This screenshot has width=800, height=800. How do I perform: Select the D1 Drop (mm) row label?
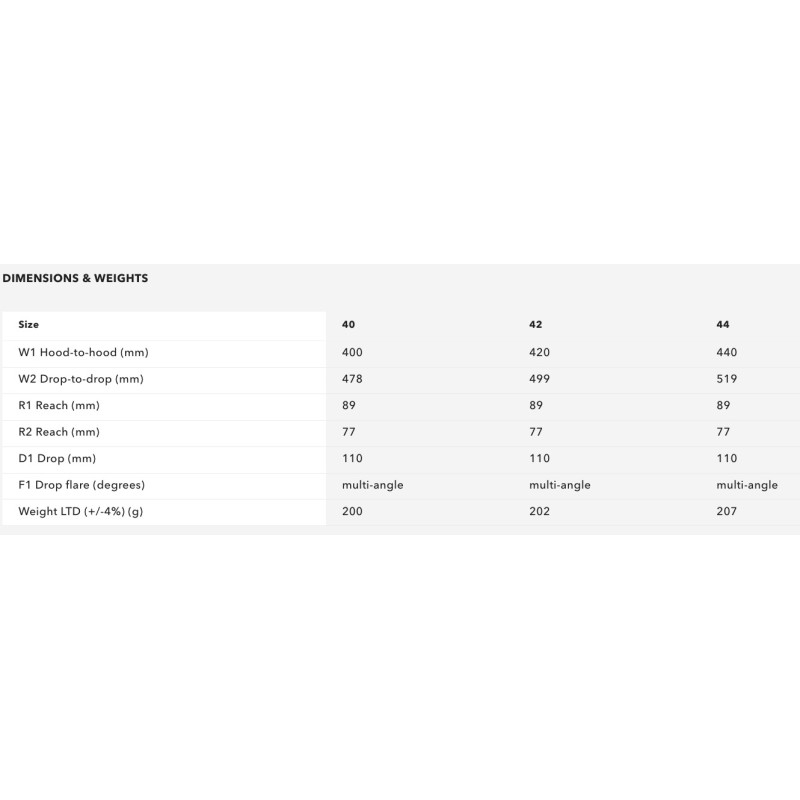click(x=57, y=459)
